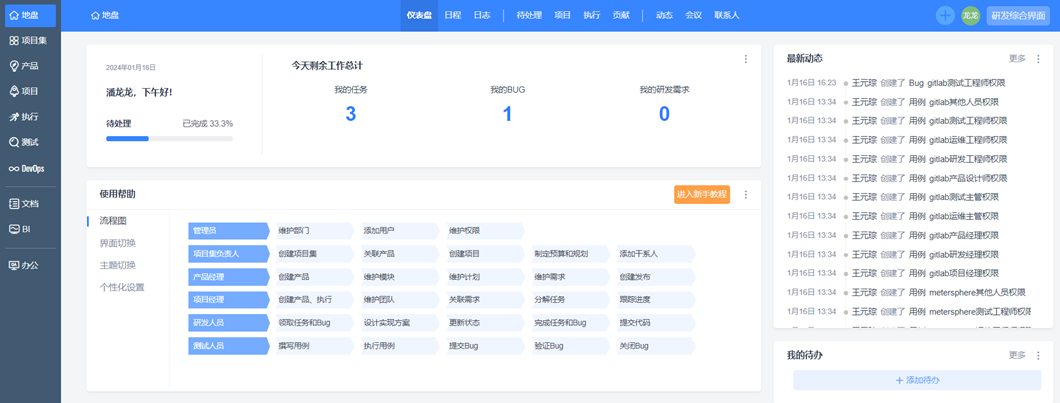Click the 维护模块 flow step
This screenshot has height=403, width=1060.
click(399, 277)
